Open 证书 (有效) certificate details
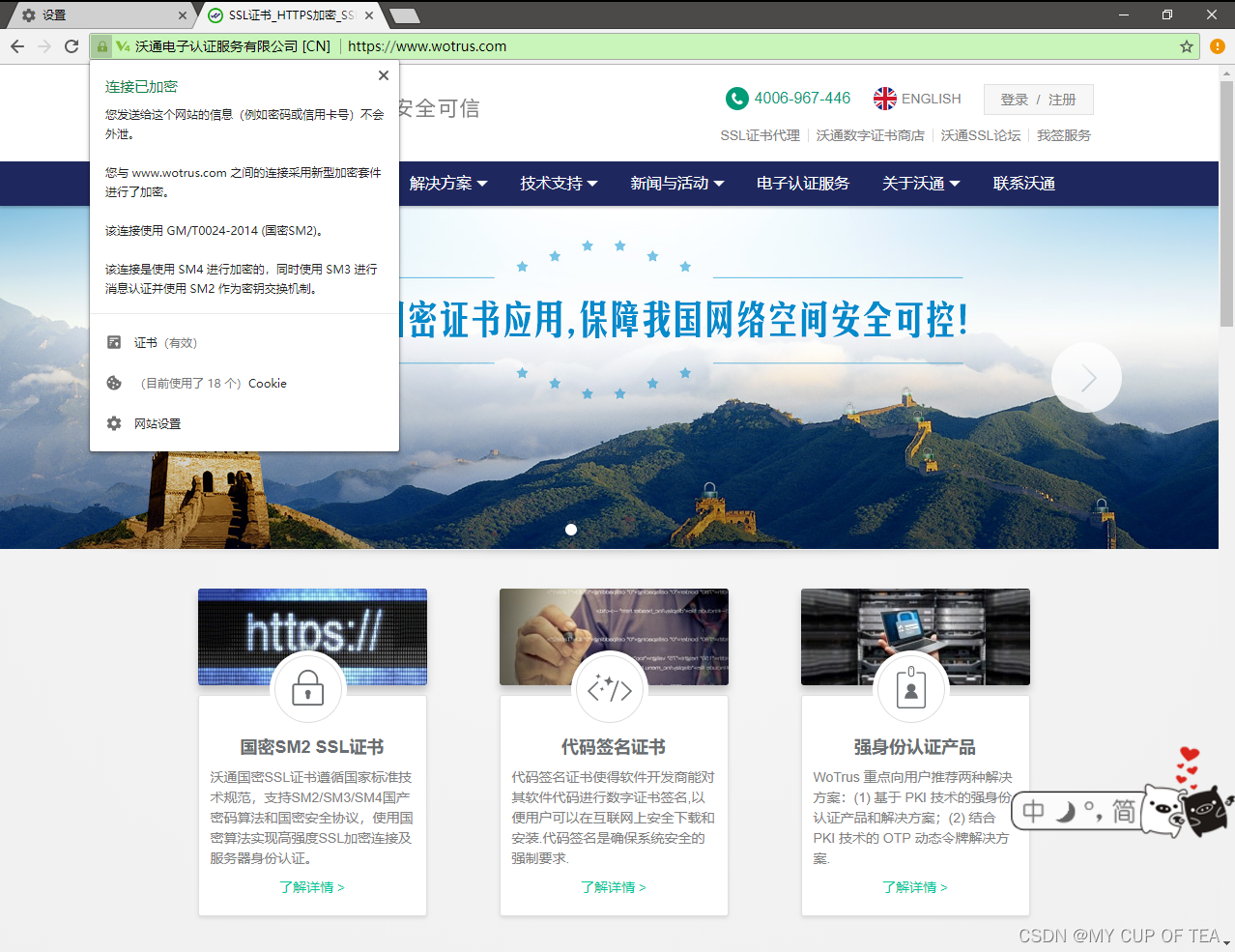This screenshot has width=1235, height=952. point(165,343)
